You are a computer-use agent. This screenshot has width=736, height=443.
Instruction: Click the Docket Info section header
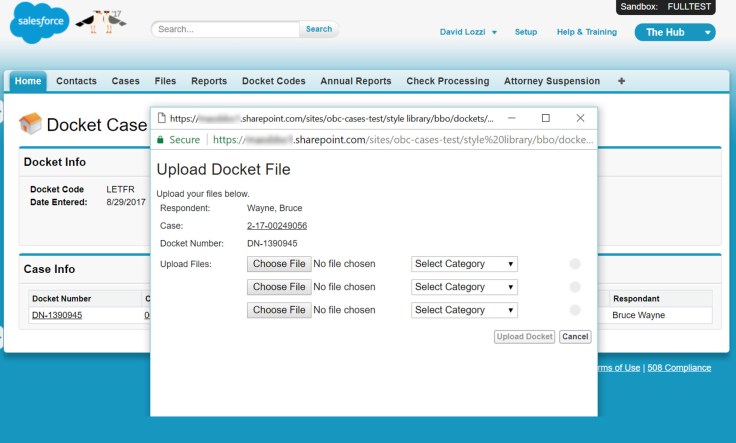point(55,162)
